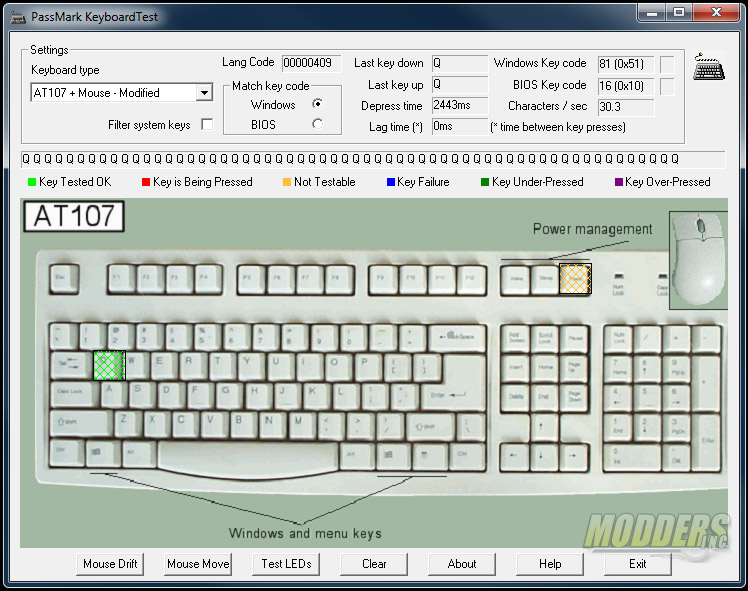Click the Z key on keyboard image
This screenshot has height=591, width=748.
128,424
